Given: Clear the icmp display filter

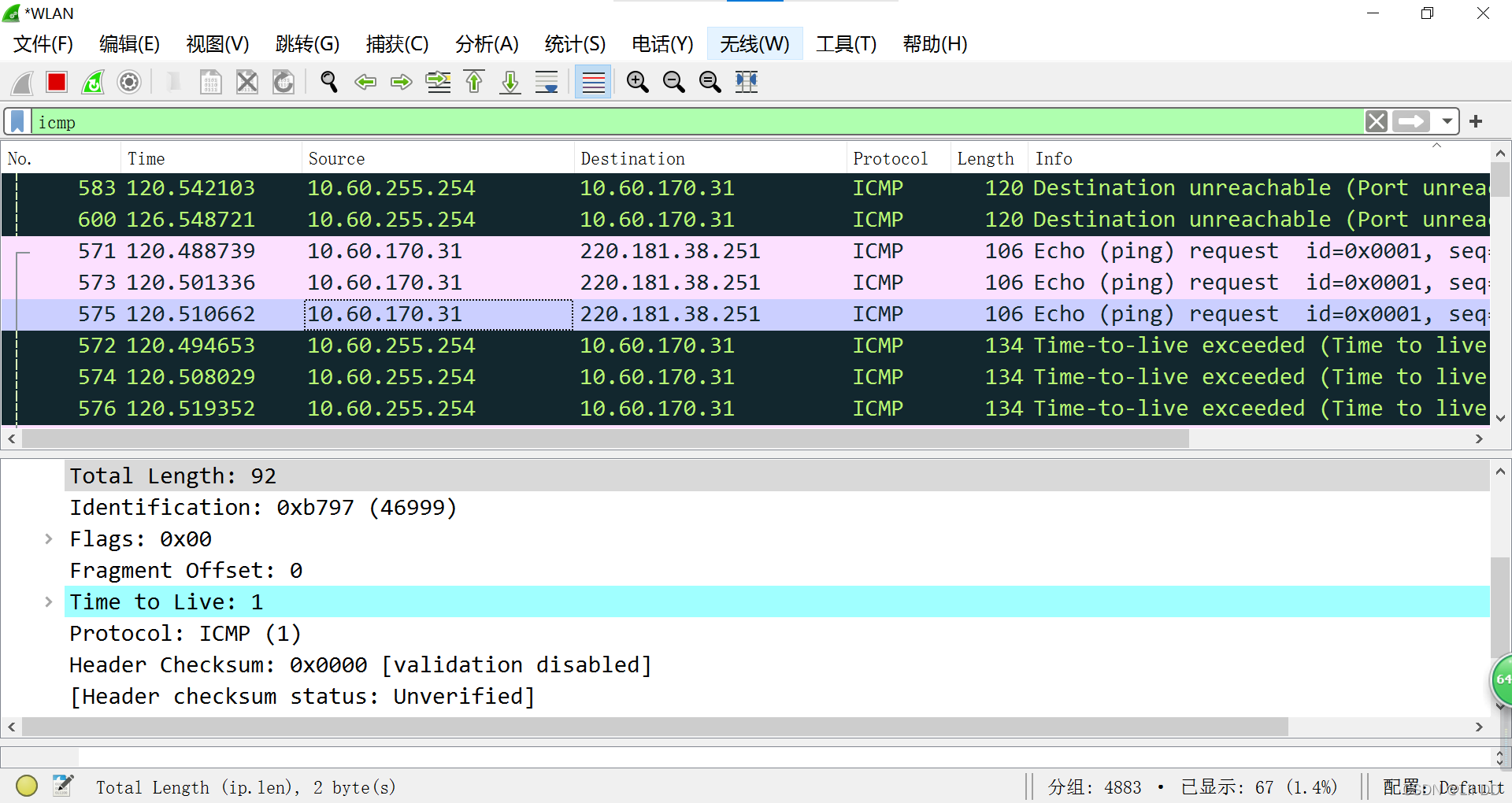Looking at the screenshot, I should coord(1377,122).
